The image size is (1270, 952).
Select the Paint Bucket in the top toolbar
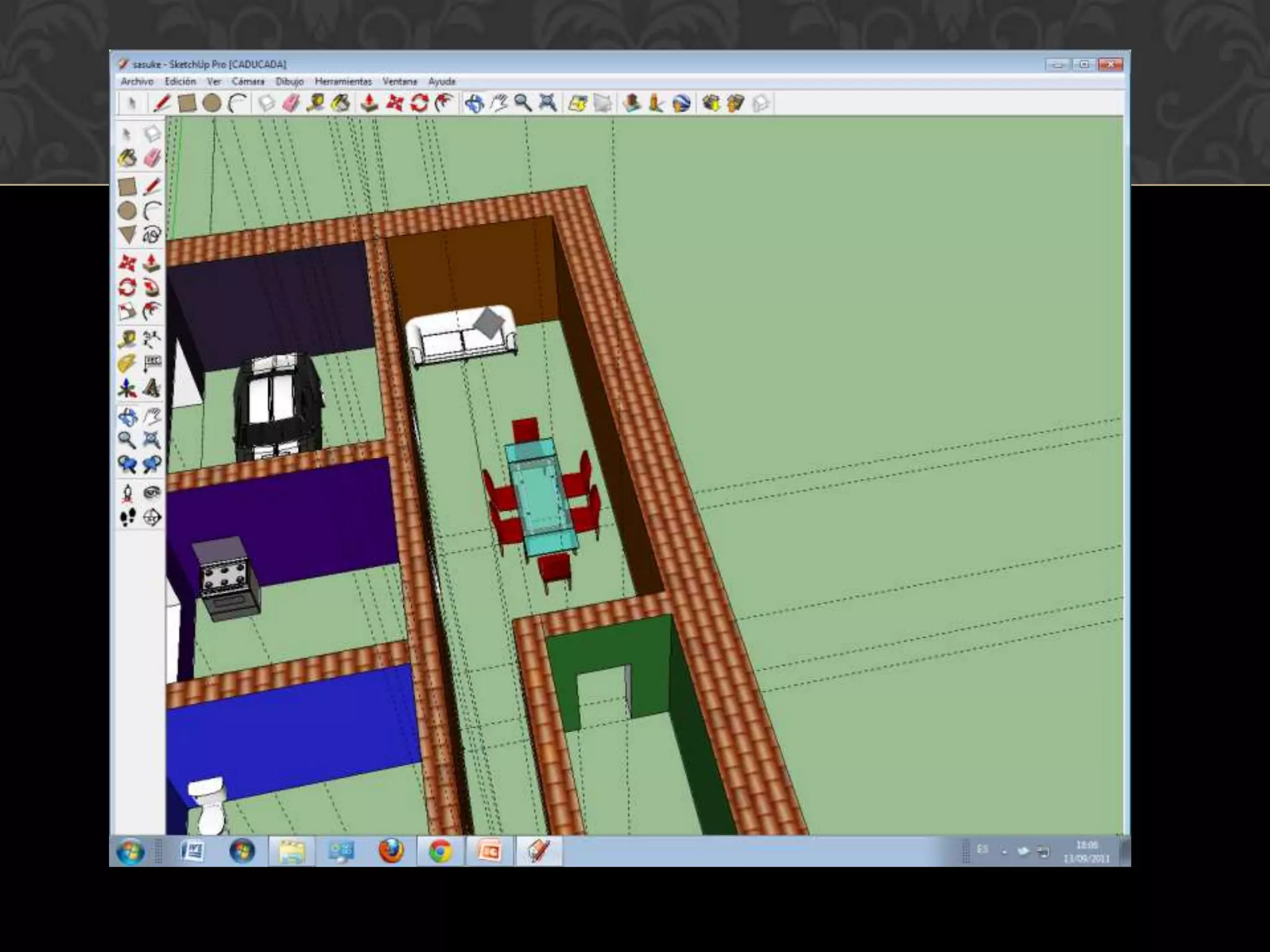pyautogui.click(x=340, y=104)
